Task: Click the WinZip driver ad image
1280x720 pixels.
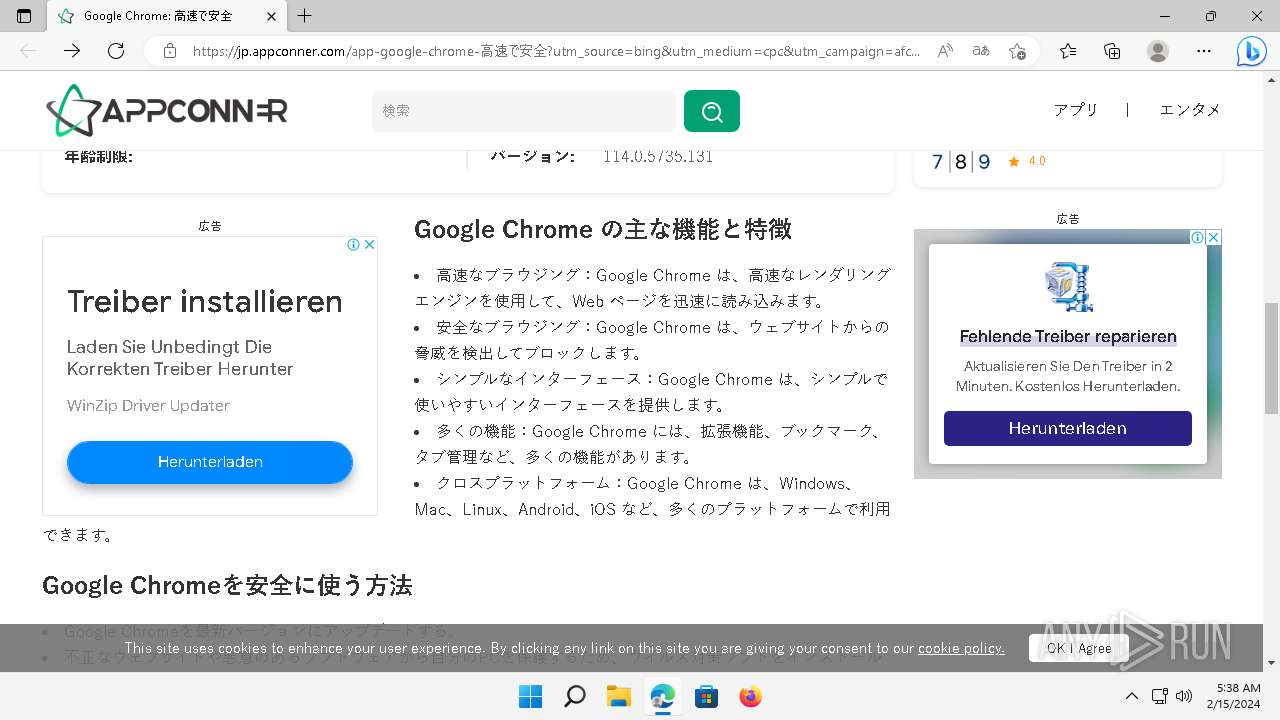Action: pyautogui.click(x=1068, y=288)
